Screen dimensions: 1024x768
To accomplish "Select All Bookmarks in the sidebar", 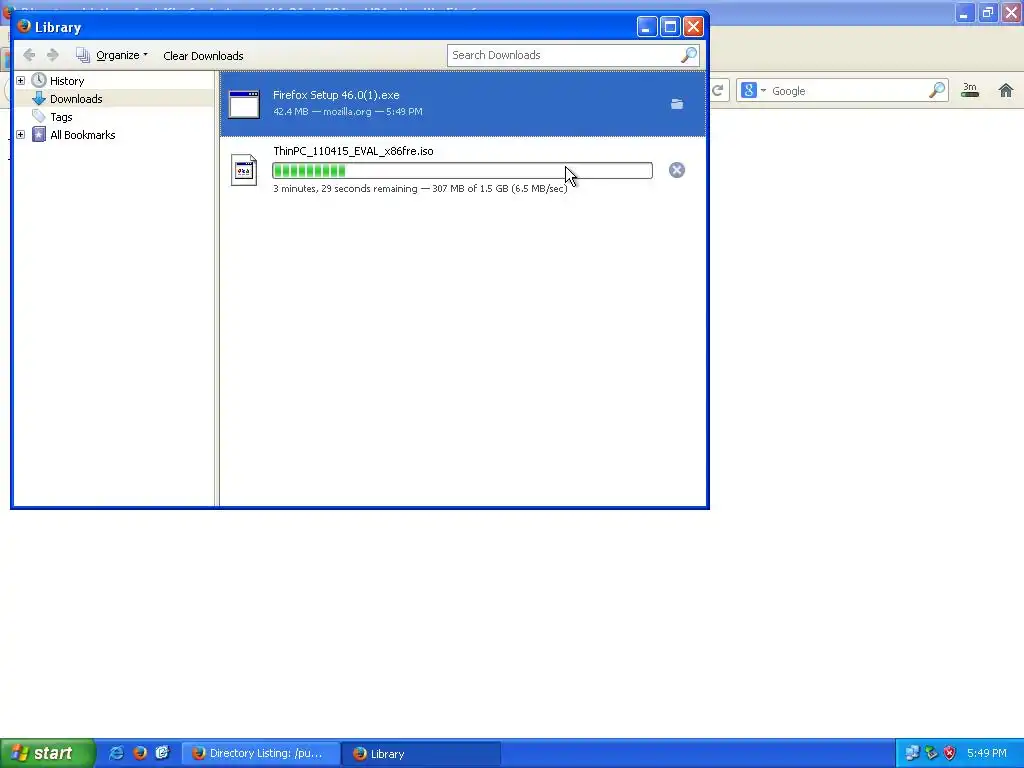I will (x=83, y=135).
